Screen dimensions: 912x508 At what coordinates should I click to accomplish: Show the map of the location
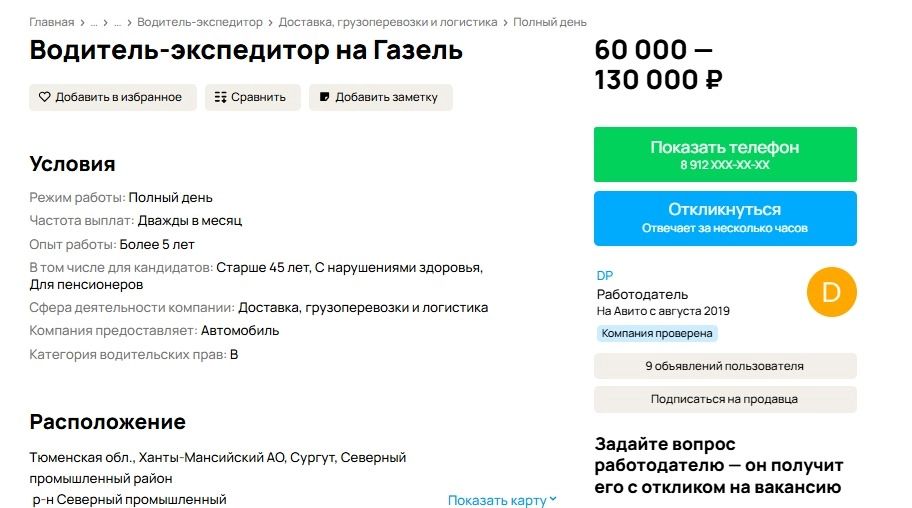pos(496,500)
